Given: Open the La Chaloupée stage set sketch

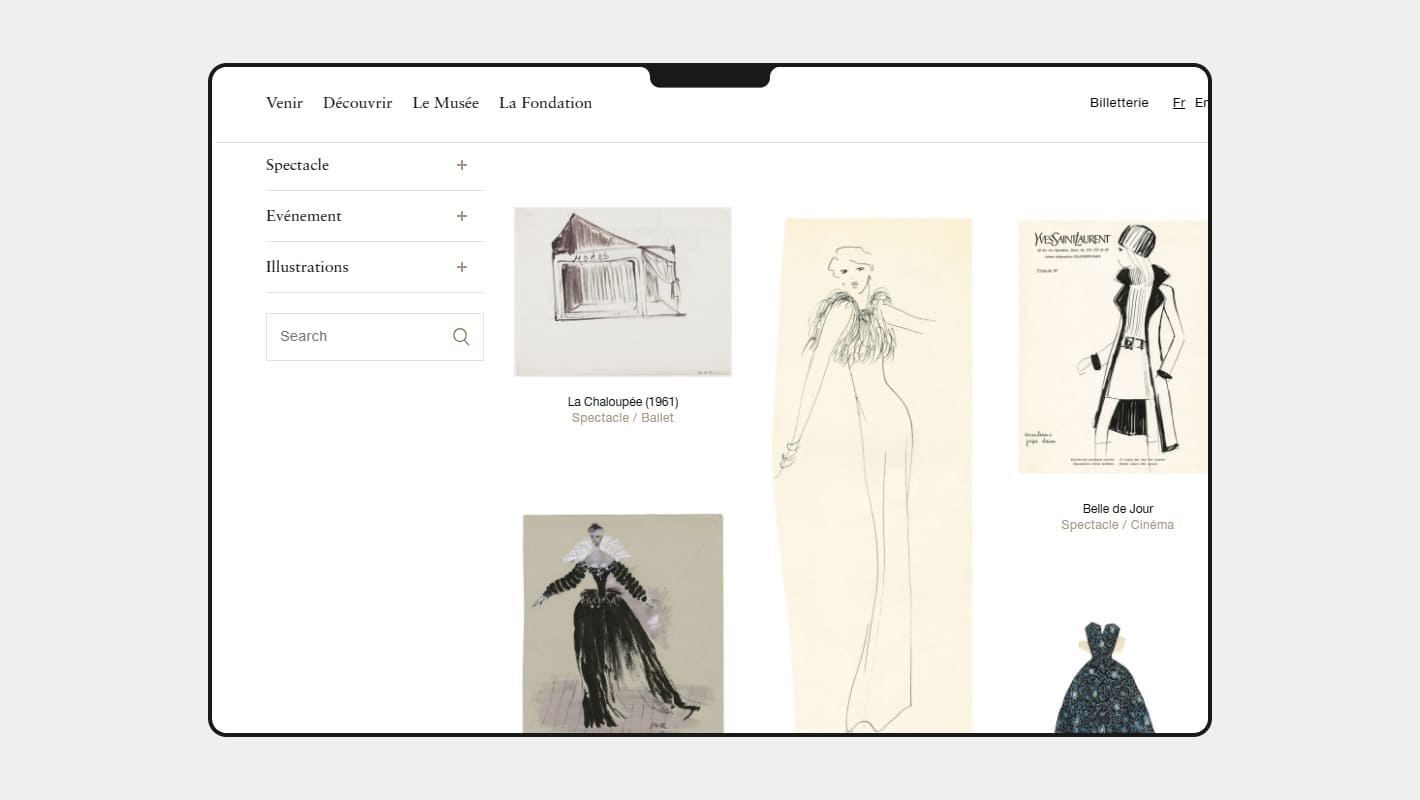Looking at the screenshot, I should 622,292.
